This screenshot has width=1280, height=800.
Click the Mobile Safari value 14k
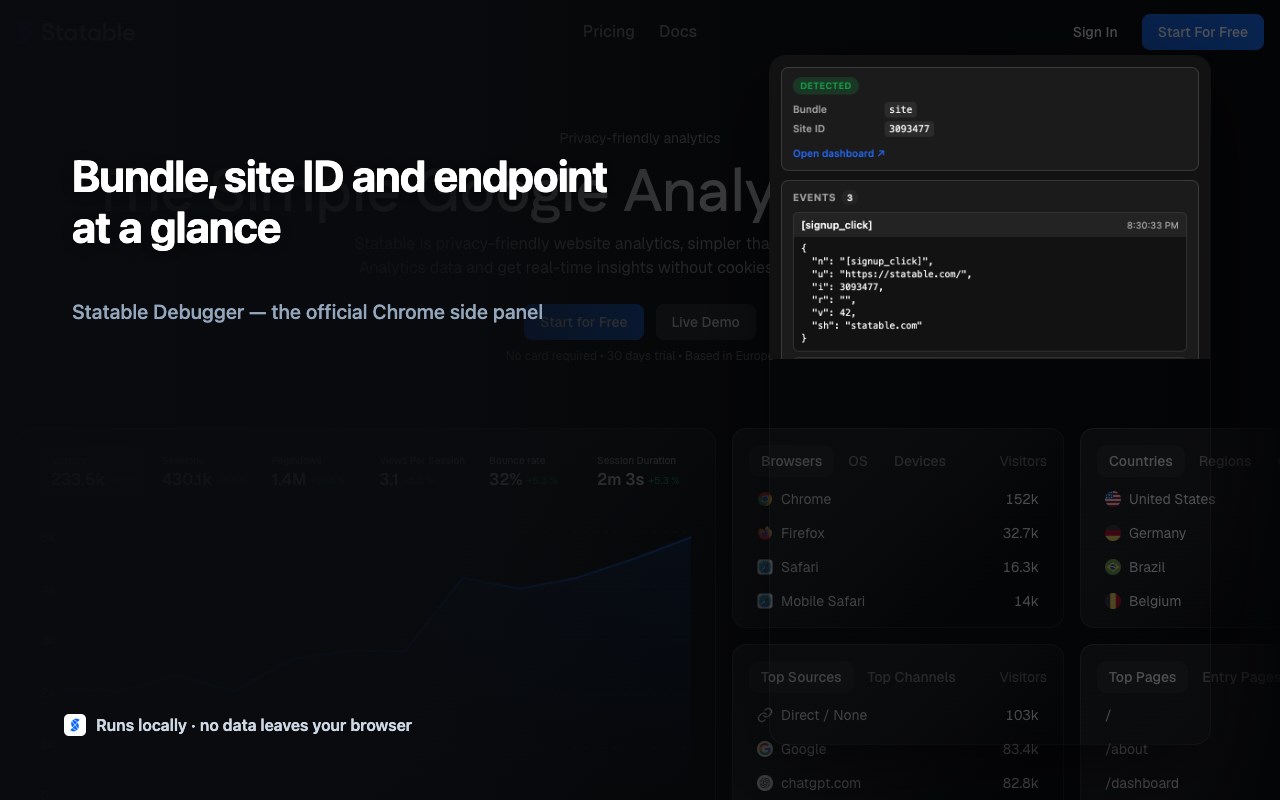pos(1026,601)
